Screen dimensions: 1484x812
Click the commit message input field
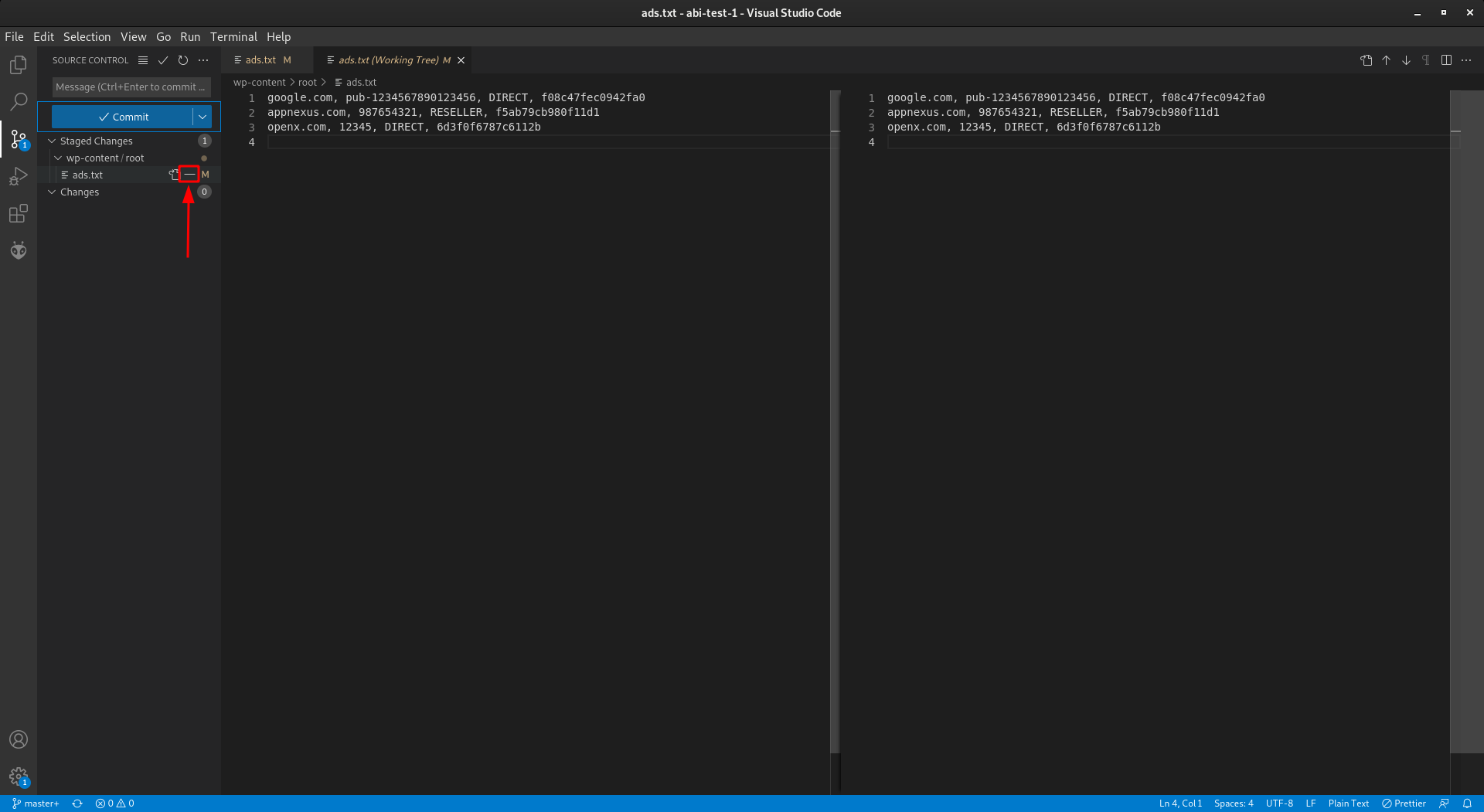pyautogui.click(x=131, y=87)
